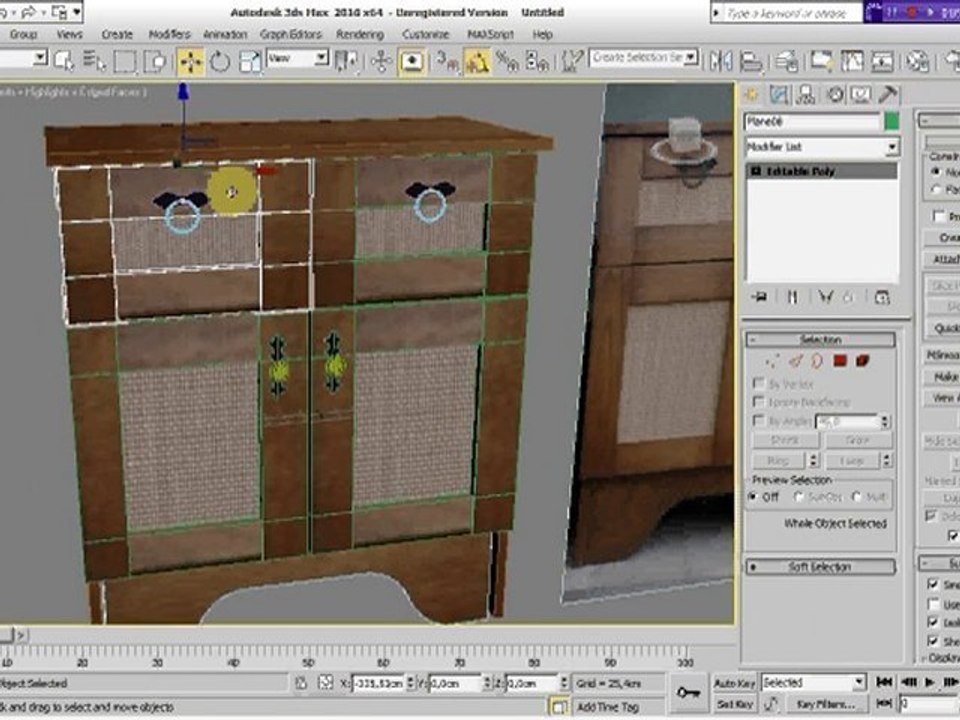Toggle the Percent Snap icon
The width and height of the screenshot is (960, 720).
[x=507, y=62]
